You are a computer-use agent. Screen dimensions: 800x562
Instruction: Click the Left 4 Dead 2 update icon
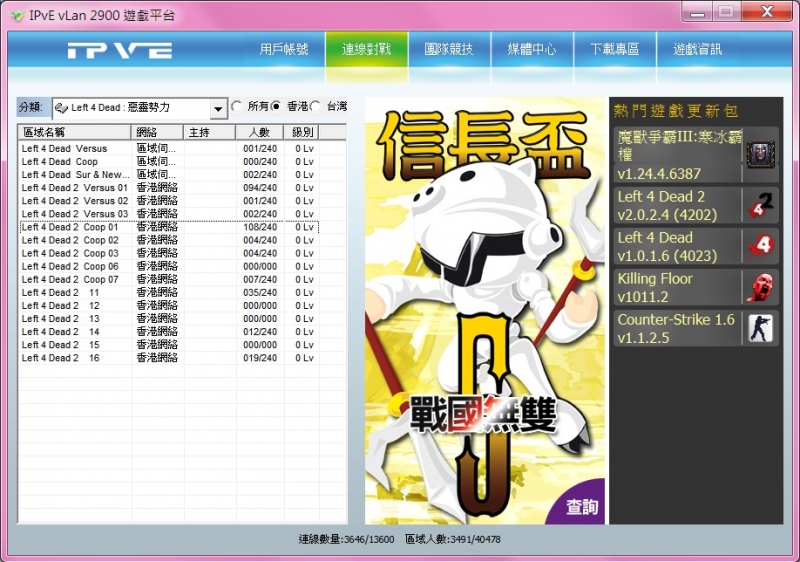point(760,205)
